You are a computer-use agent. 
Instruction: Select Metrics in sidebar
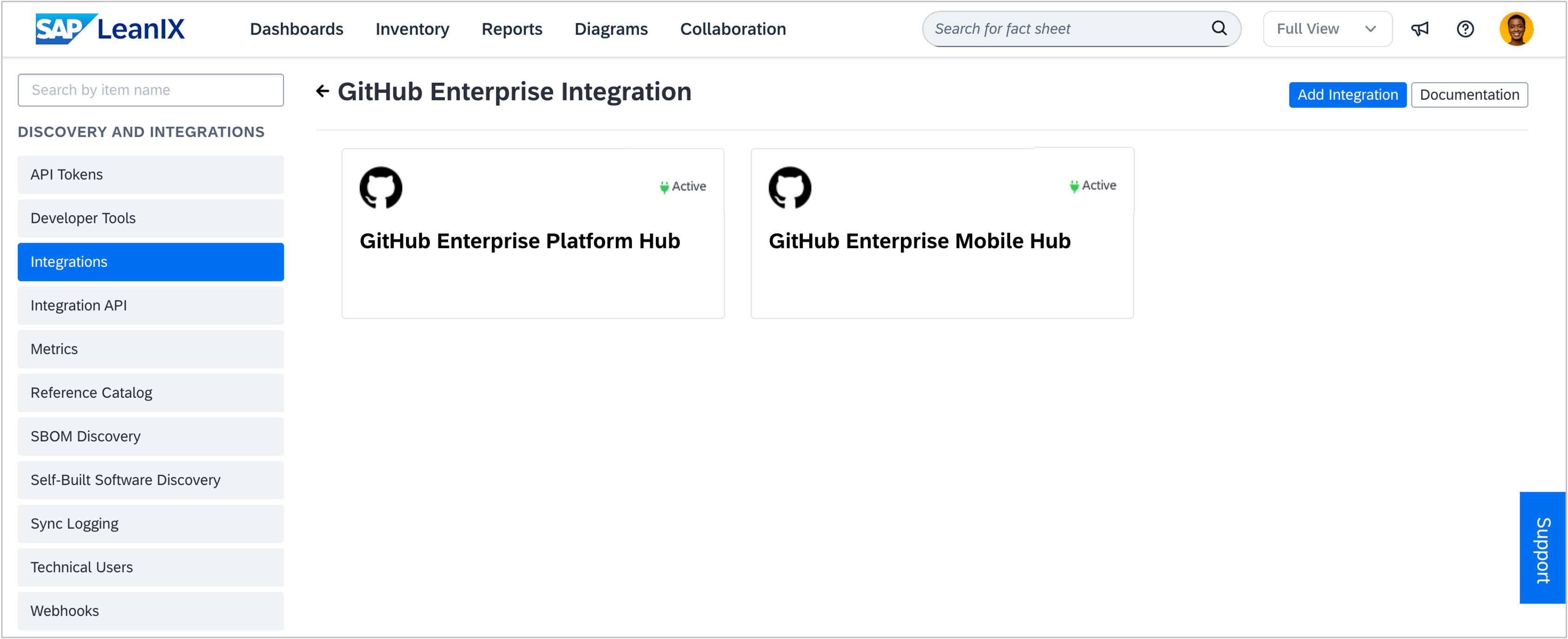coord(151,349)
